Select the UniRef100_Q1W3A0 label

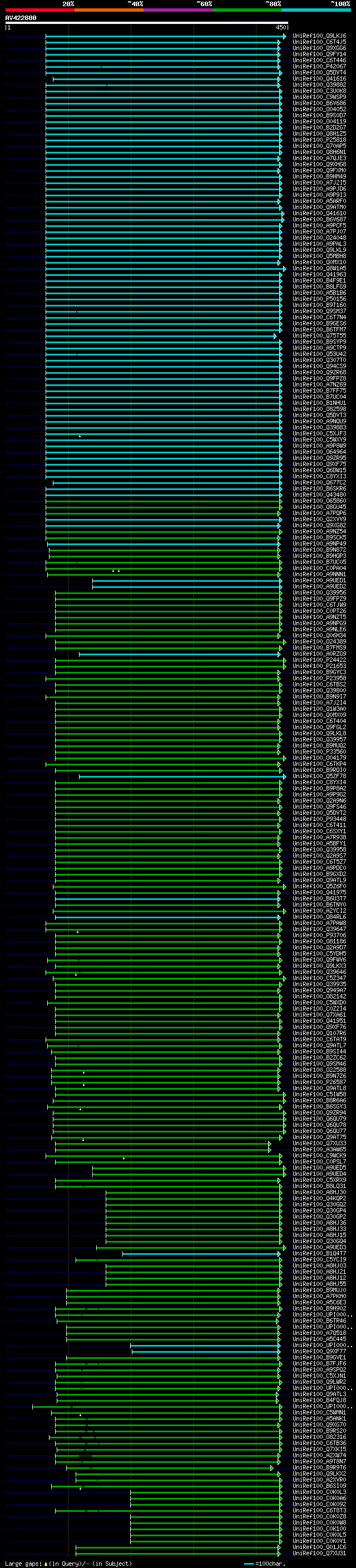click(319, 709)
